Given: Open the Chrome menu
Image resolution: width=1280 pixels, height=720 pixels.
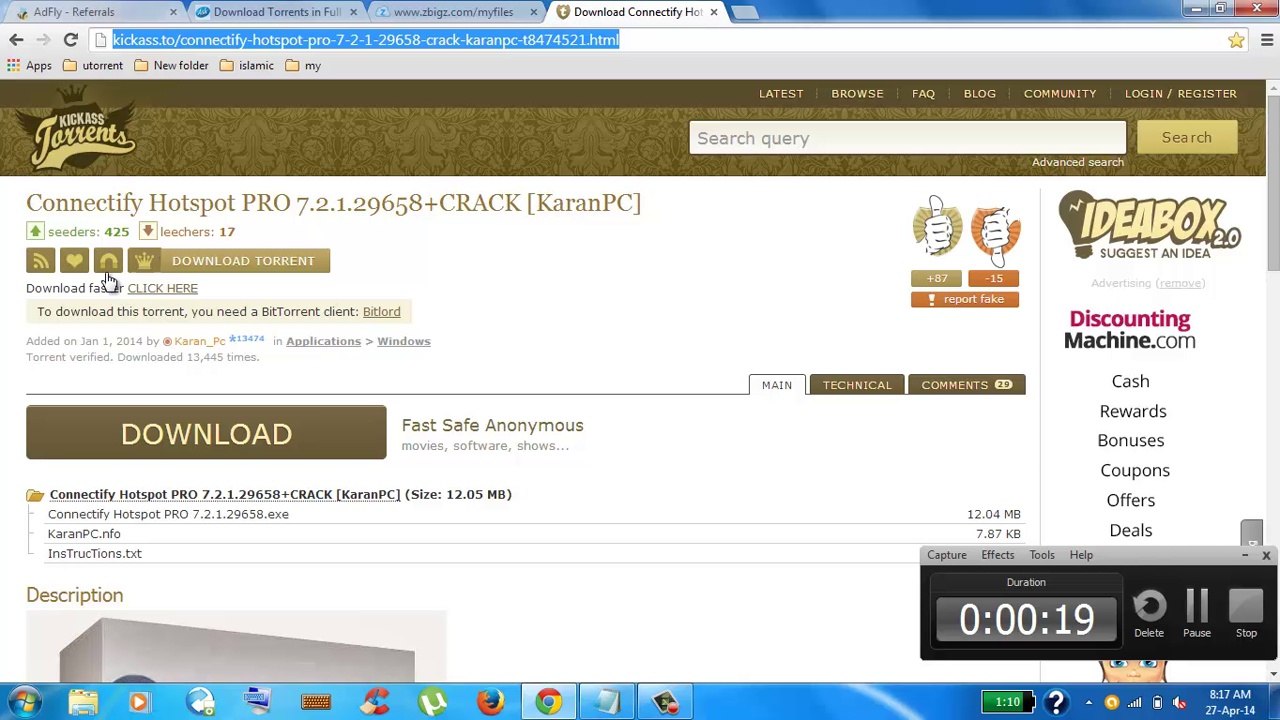Looking at the screenshot, I should pyautogui.click(x=1266, y=40).
